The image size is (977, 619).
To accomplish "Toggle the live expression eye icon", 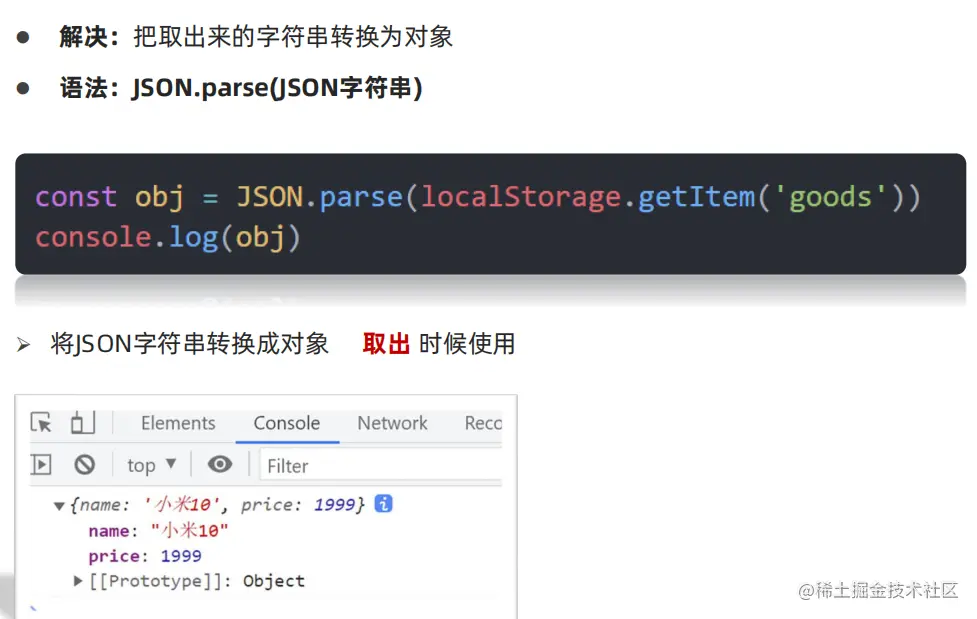I will (220, 464).
